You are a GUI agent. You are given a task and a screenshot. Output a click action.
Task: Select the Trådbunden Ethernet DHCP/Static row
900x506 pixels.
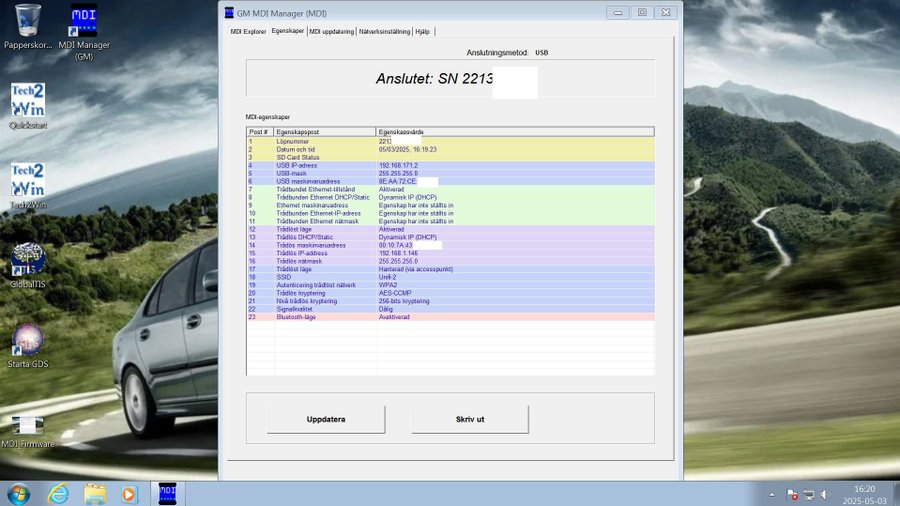451,197
